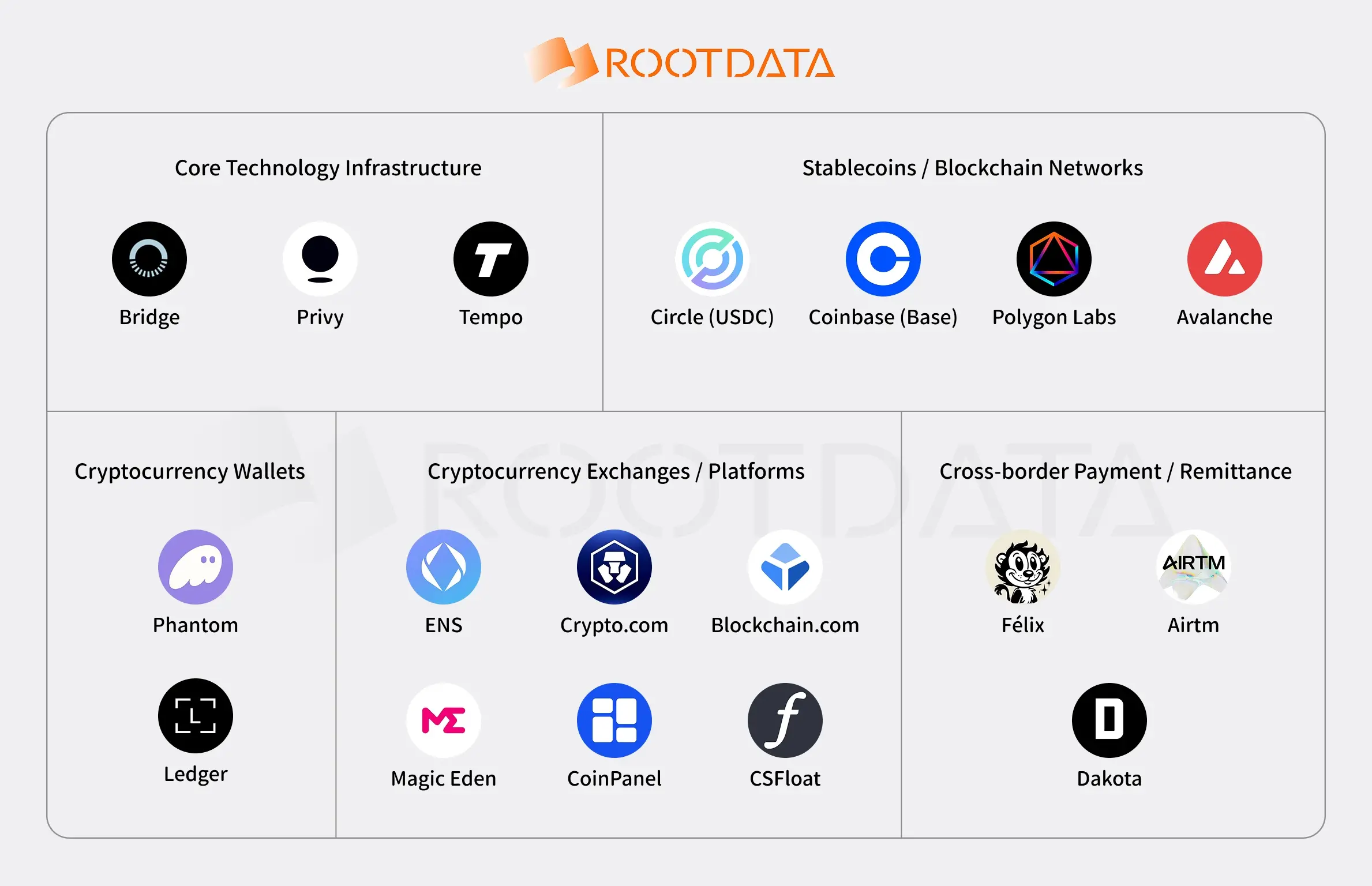The height and width of the screenshot is (886, 1372).
Task: Click the Core Technology Infrastructure heading
Action: pyautogui.click(x=328, y=168)
